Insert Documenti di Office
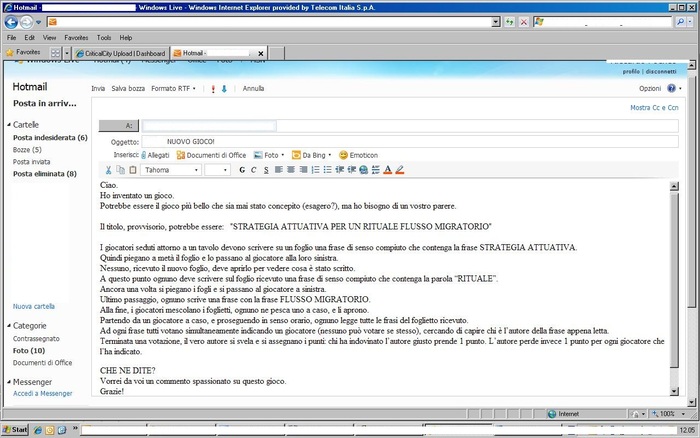The image size is (700, 438). click(211, 155)
